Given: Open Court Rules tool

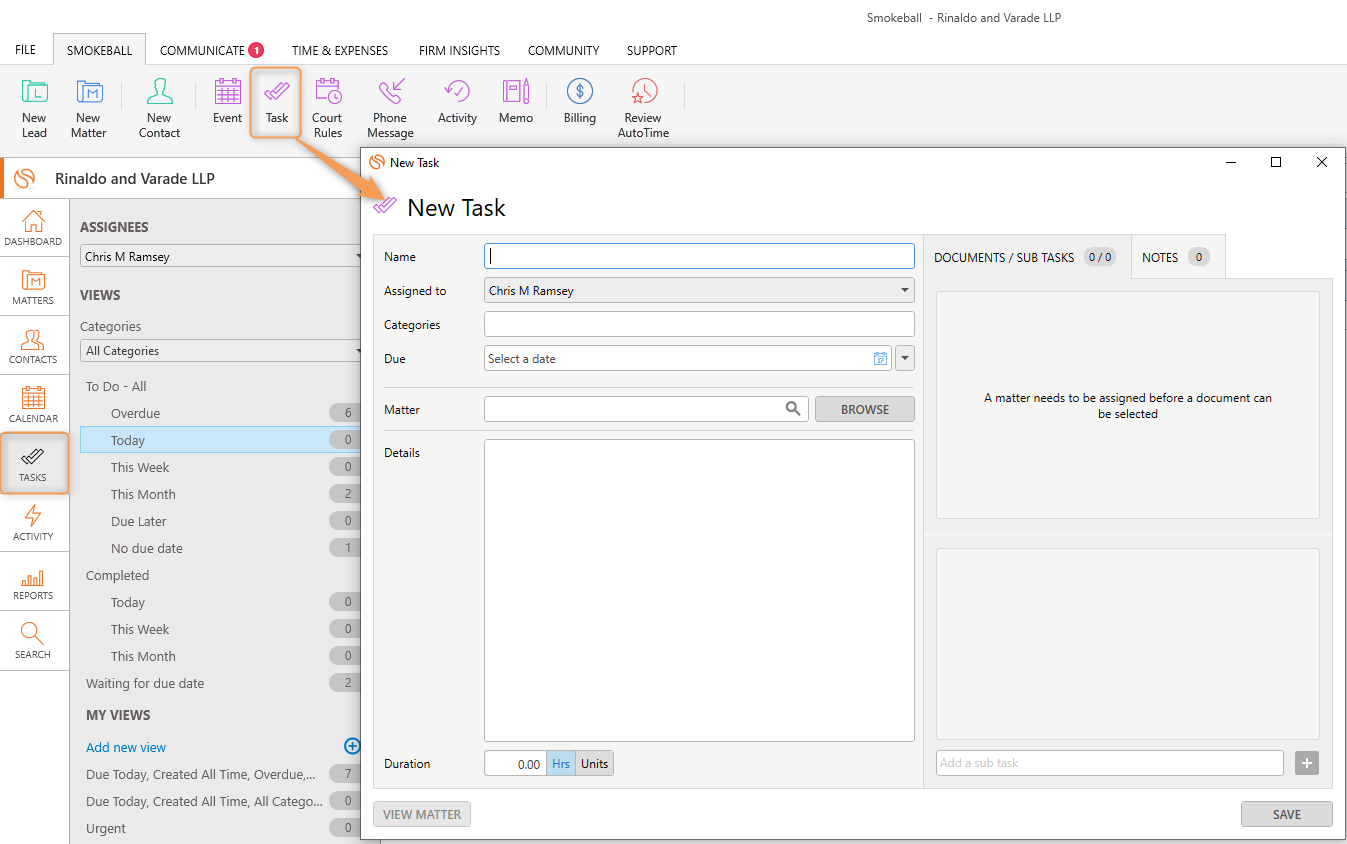Looking at the screenshot, I should 327,108.
